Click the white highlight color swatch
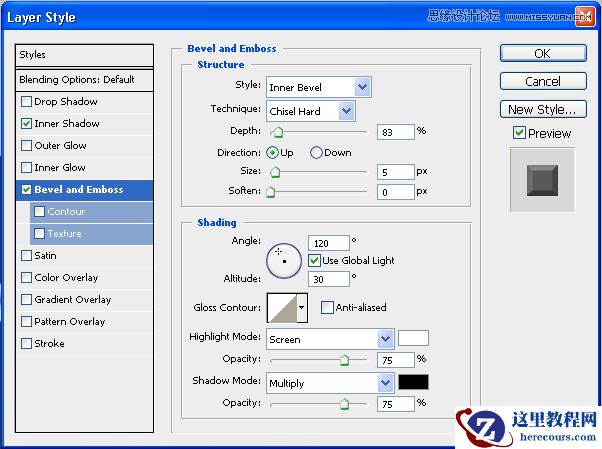The width and height of the screenshot is (602, 449). [413, 338]
